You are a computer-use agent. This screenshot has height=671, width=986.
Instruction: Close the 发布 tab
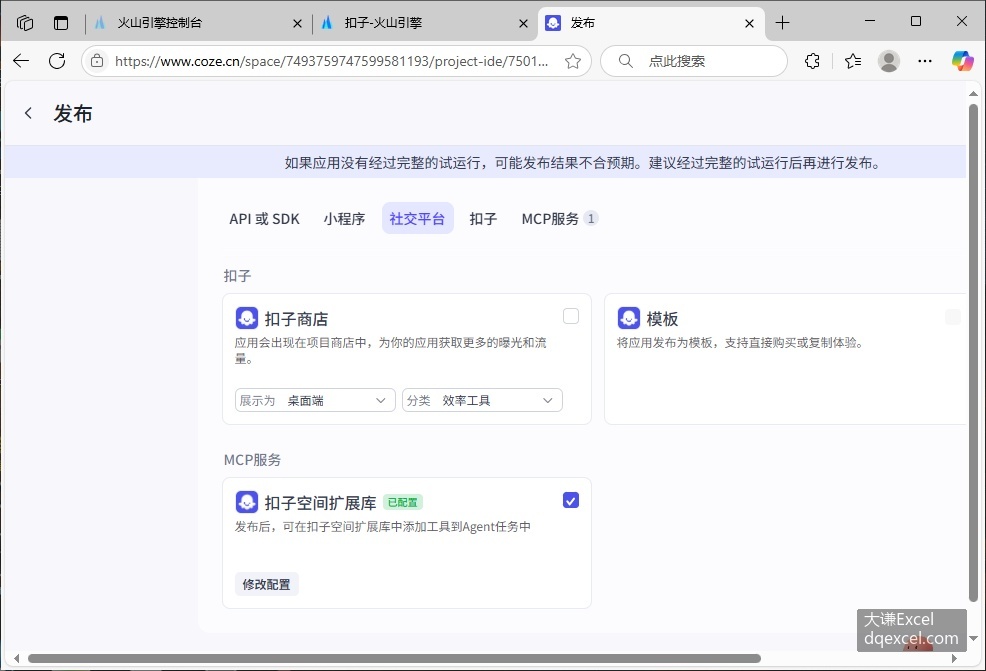point(750,24)
